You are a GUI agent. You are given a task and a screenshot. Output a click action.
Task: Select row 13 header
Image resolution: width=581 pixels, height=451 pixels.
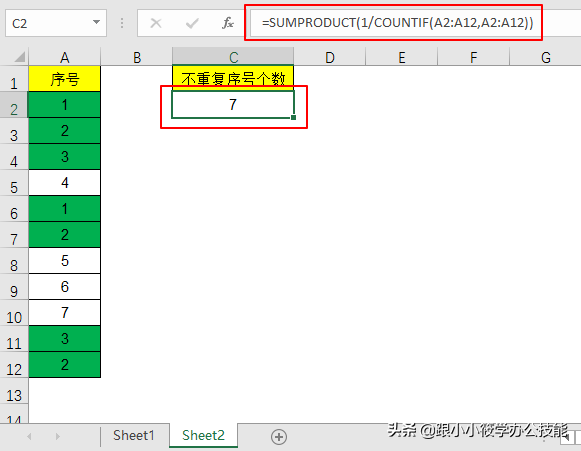click(x=14, y=391)
